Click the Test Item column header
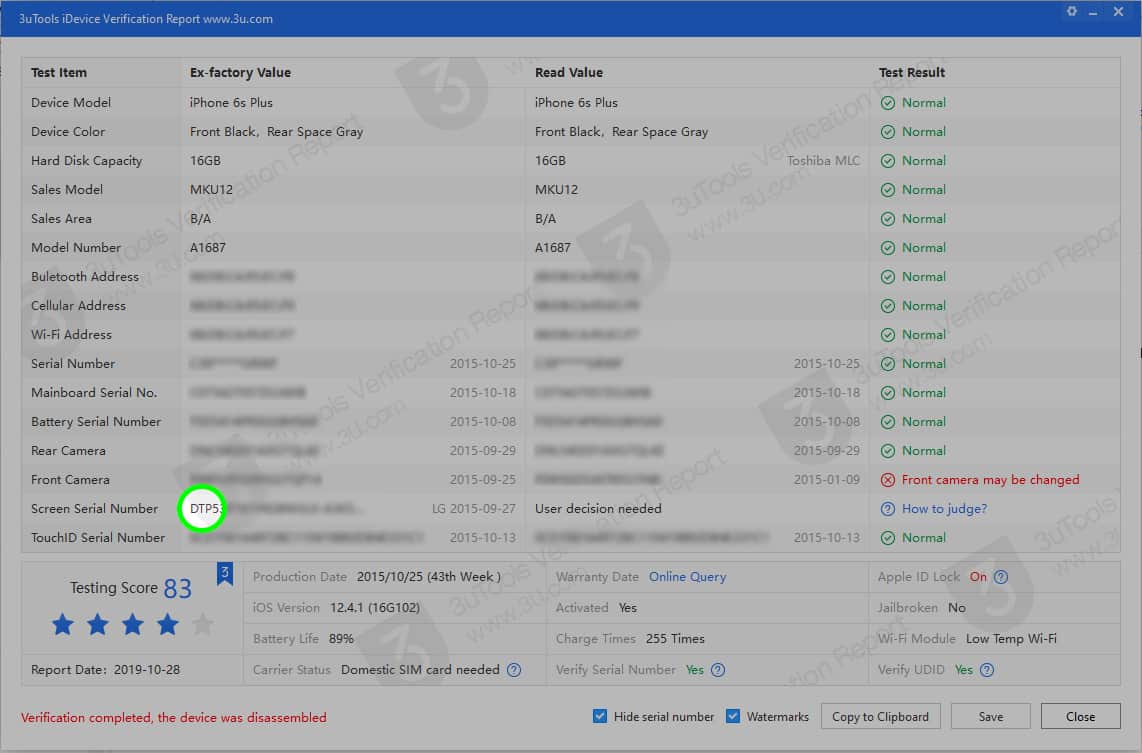 [x=59, y=73]
